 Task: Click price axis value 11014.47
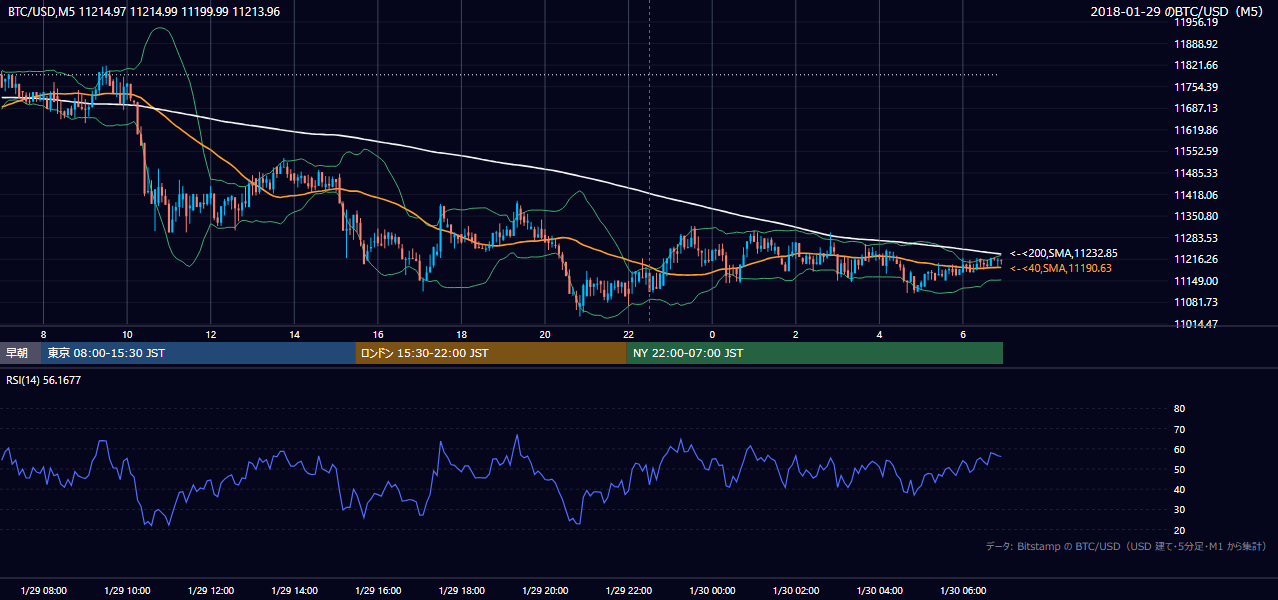pos(1196,324)
